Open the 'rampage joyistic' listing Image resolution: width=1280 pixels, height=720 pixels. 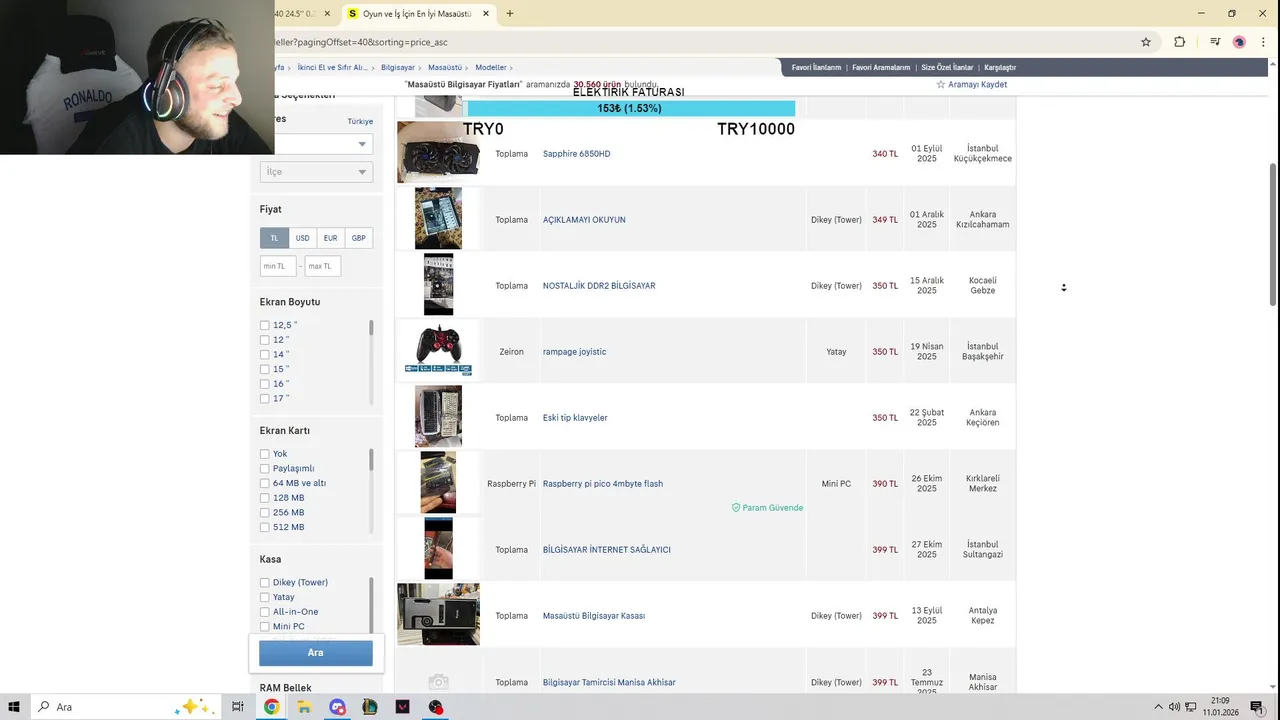pos(574,352)
